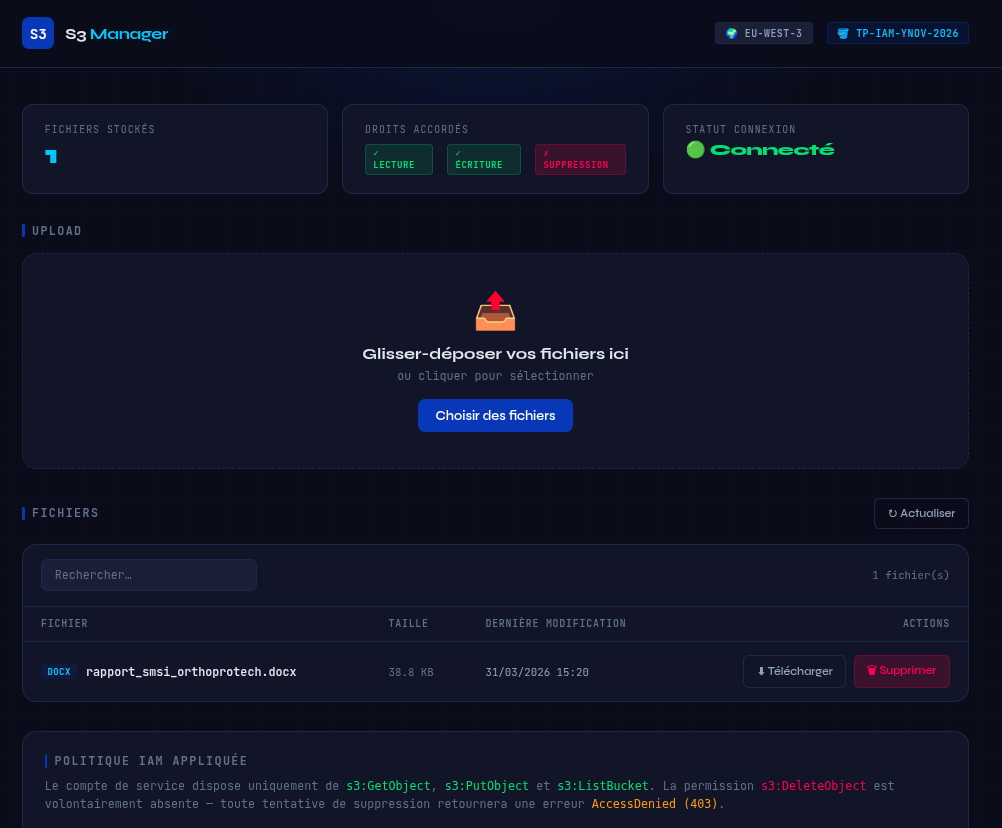Toggle the ÉCRITURE permission badge

tap(483, 159)
